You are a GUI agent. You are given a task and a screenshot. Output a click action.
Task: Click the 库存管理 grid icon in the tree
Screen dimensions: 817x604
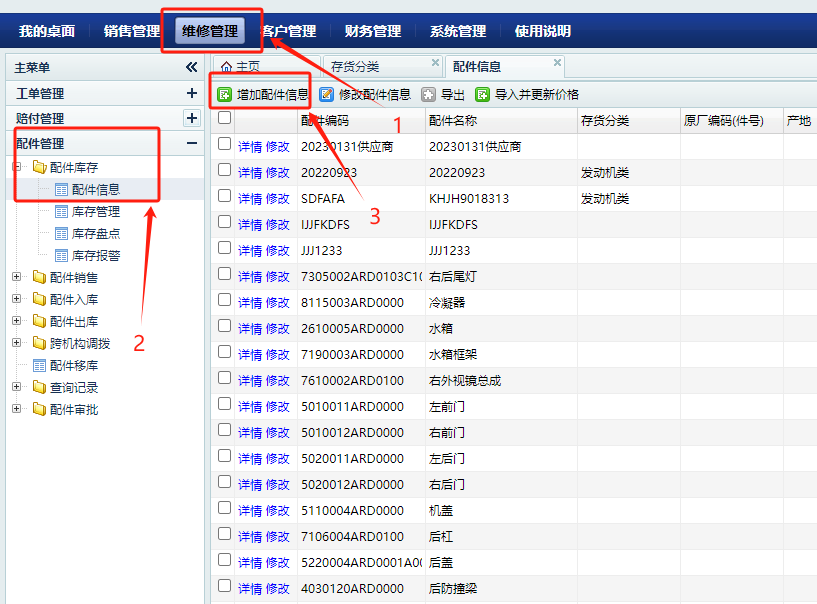pos(61,212)
